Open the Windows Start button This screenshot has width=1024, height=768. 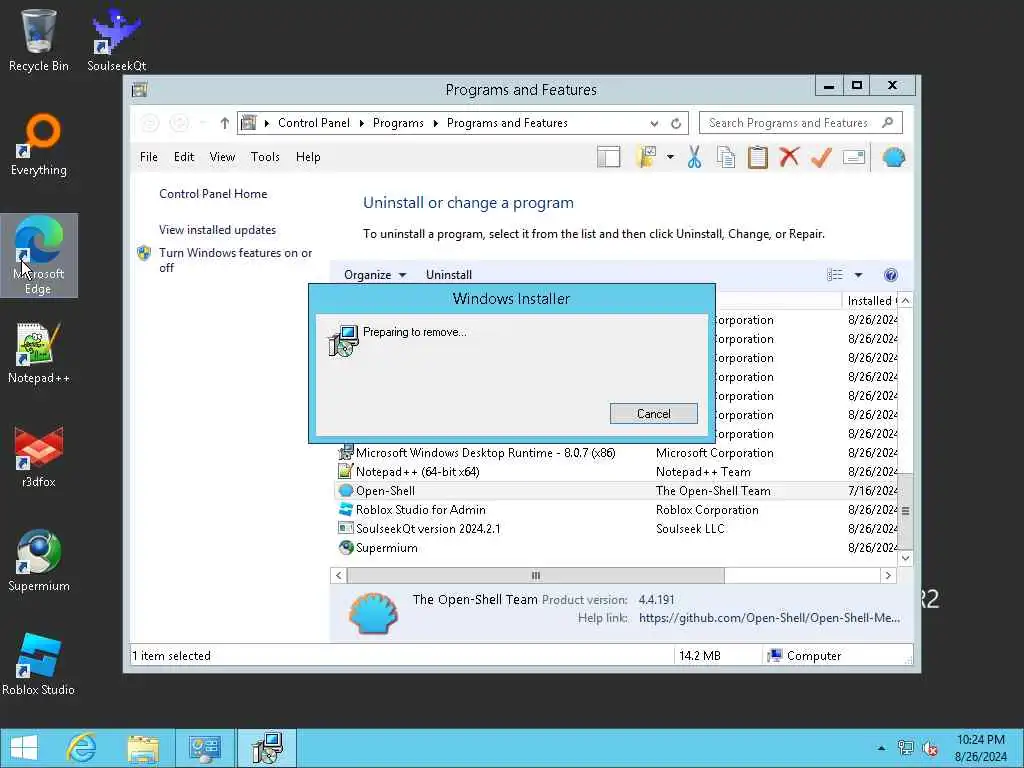click(x=24, y=748)
